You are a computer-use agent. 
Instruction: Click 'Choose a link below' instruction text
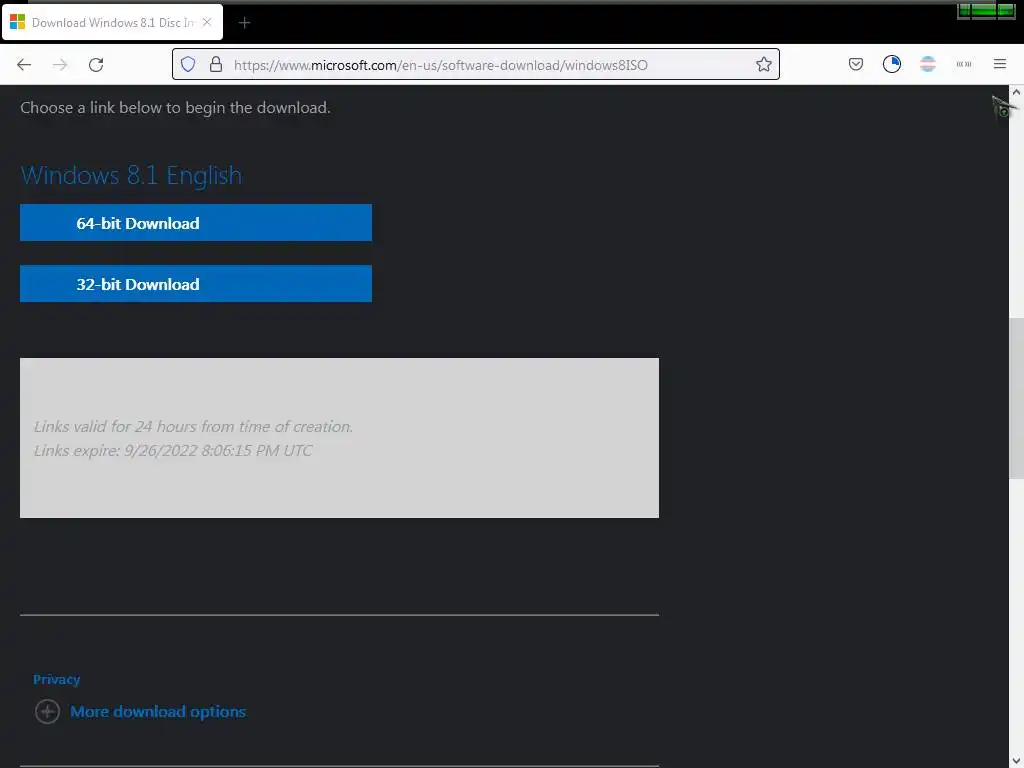[x=175, y=108]
